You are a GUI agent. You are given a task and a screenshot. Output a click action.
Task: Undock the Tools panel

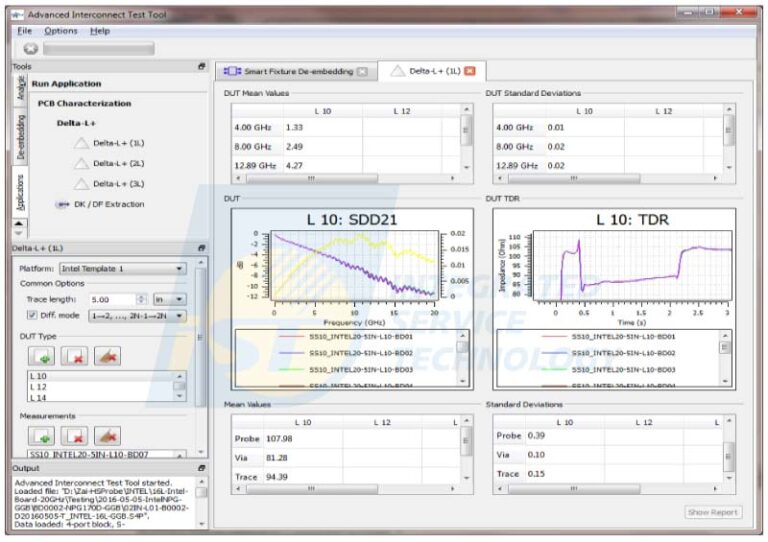(x=201, y=66)
